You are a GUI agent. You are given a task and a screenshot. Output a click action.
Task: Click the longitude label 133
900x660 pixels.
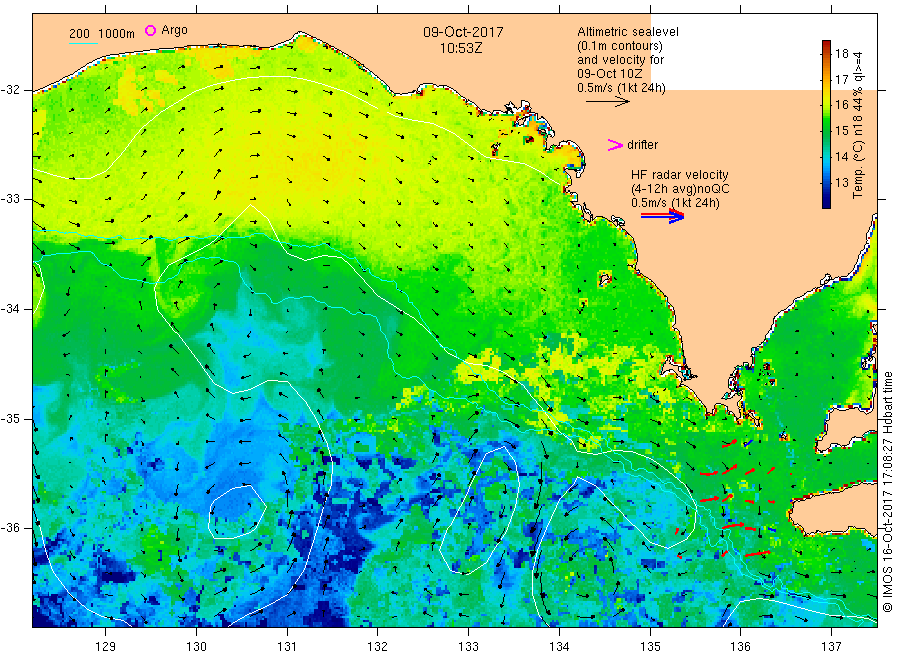click(468, 647)
